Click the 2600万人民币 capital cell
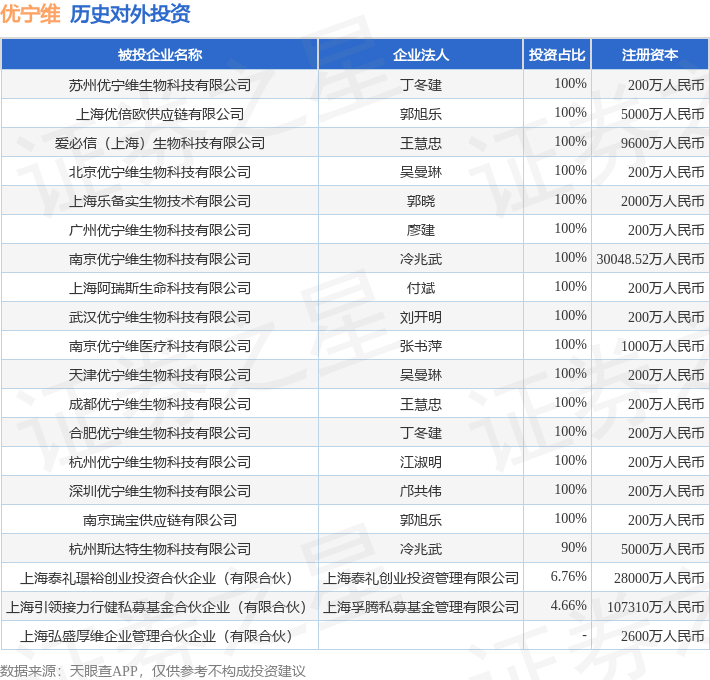This screenshot has width=710, height=680. (650, 636)
